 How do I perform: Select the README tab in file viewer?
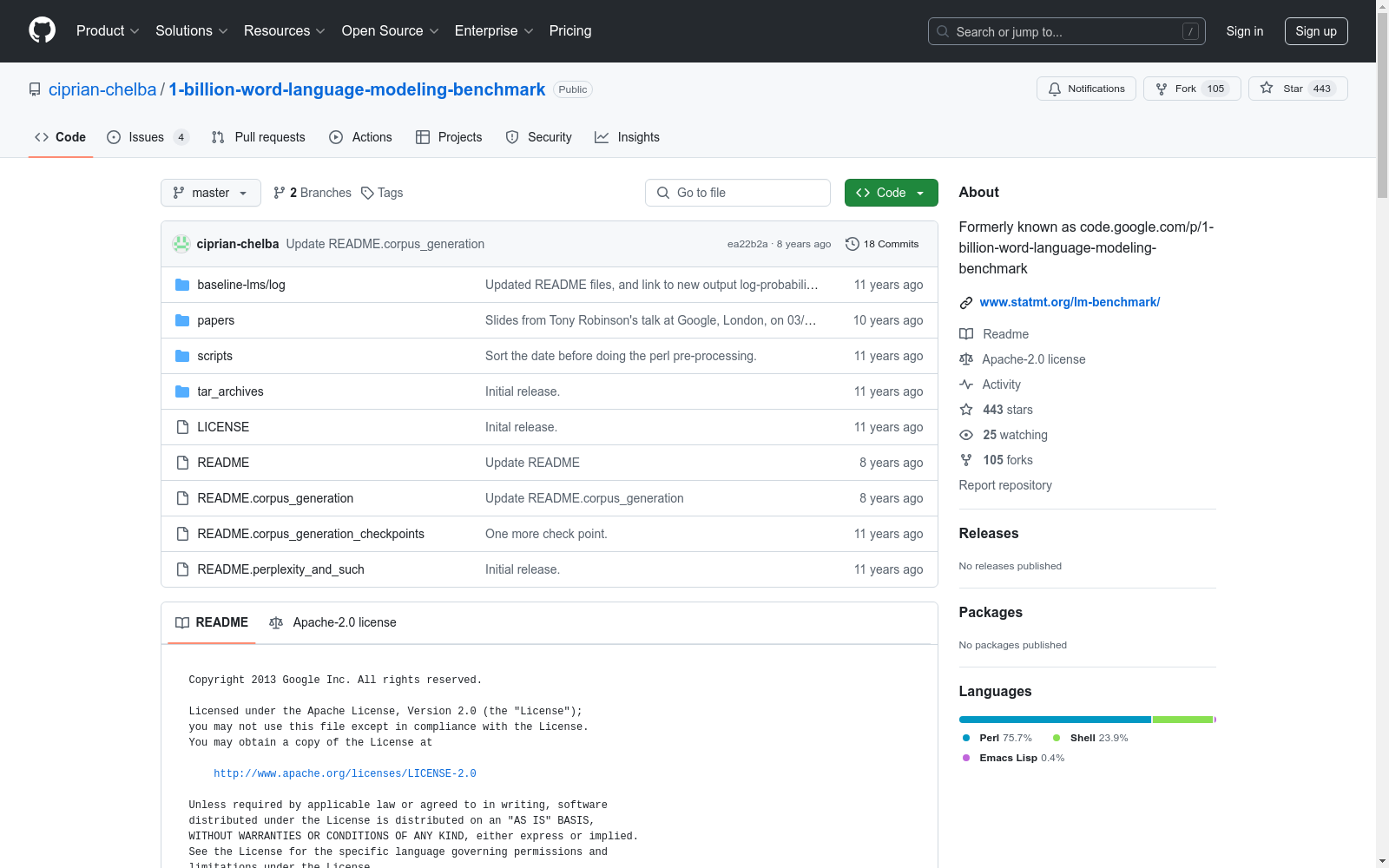coord(212,622)
